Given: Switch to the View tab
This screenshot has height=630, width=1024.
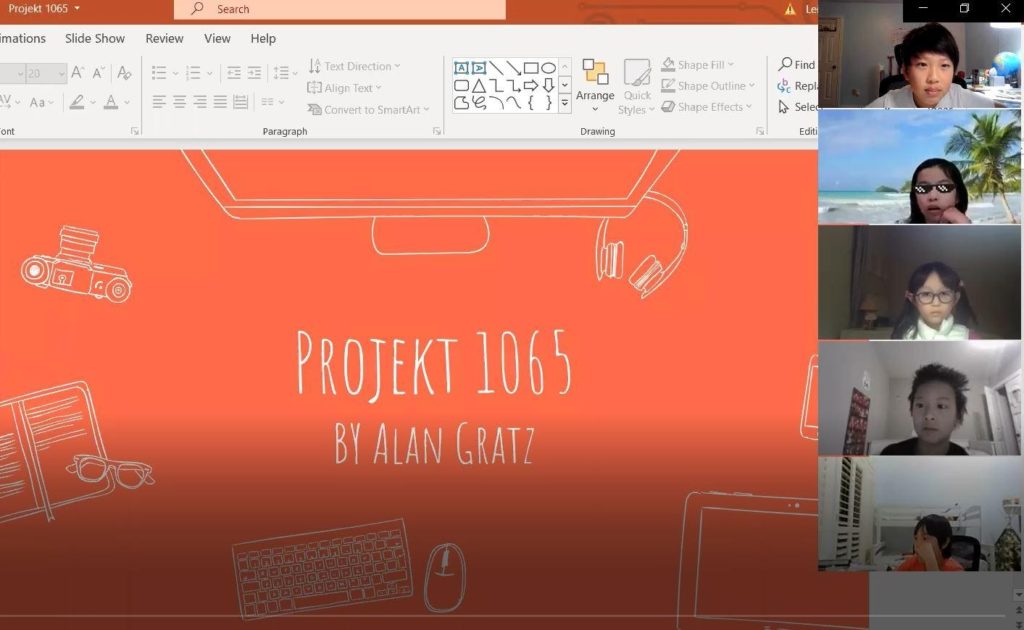Looking at the screenshot, I should click(x=217, y=39).
